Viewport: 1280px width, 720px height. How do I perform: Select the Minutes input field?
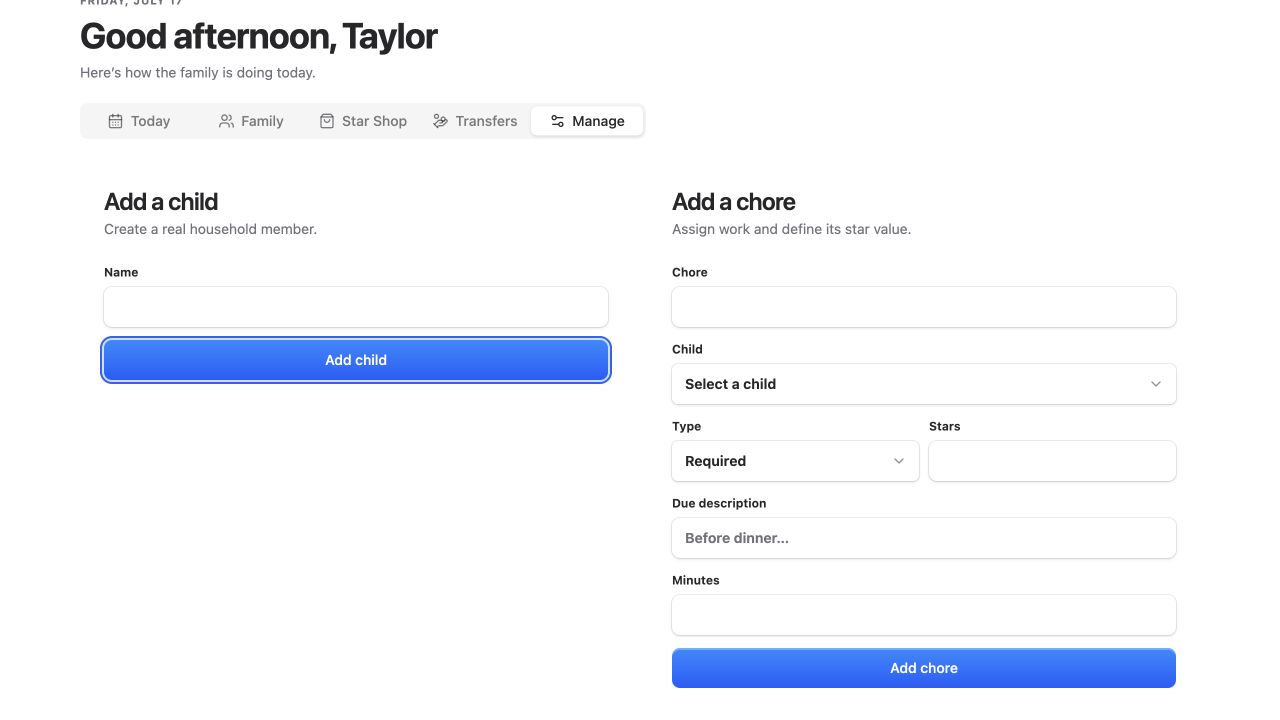point(924,615)
